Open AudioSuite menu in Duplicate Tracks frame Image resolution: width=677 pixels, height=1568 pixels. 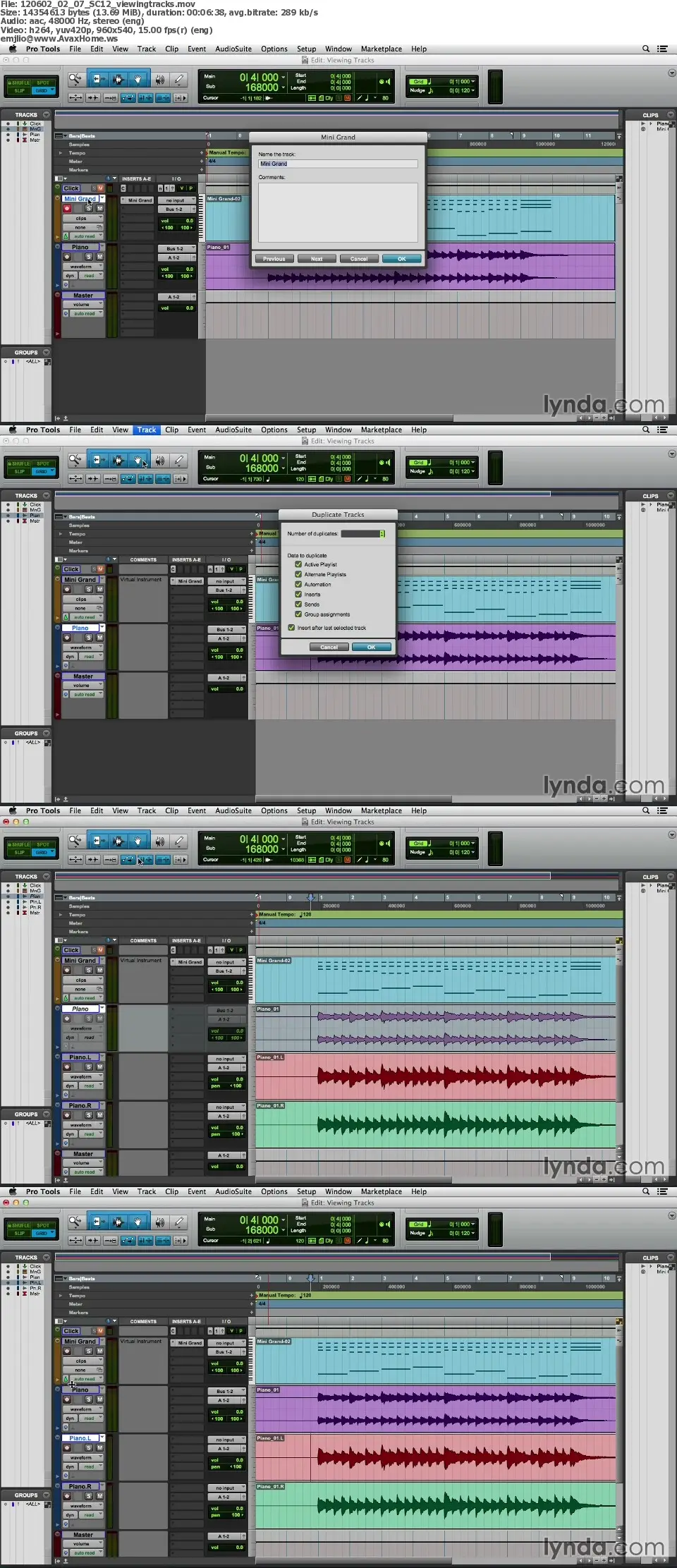pyautogui.click(x=233, y=430)
